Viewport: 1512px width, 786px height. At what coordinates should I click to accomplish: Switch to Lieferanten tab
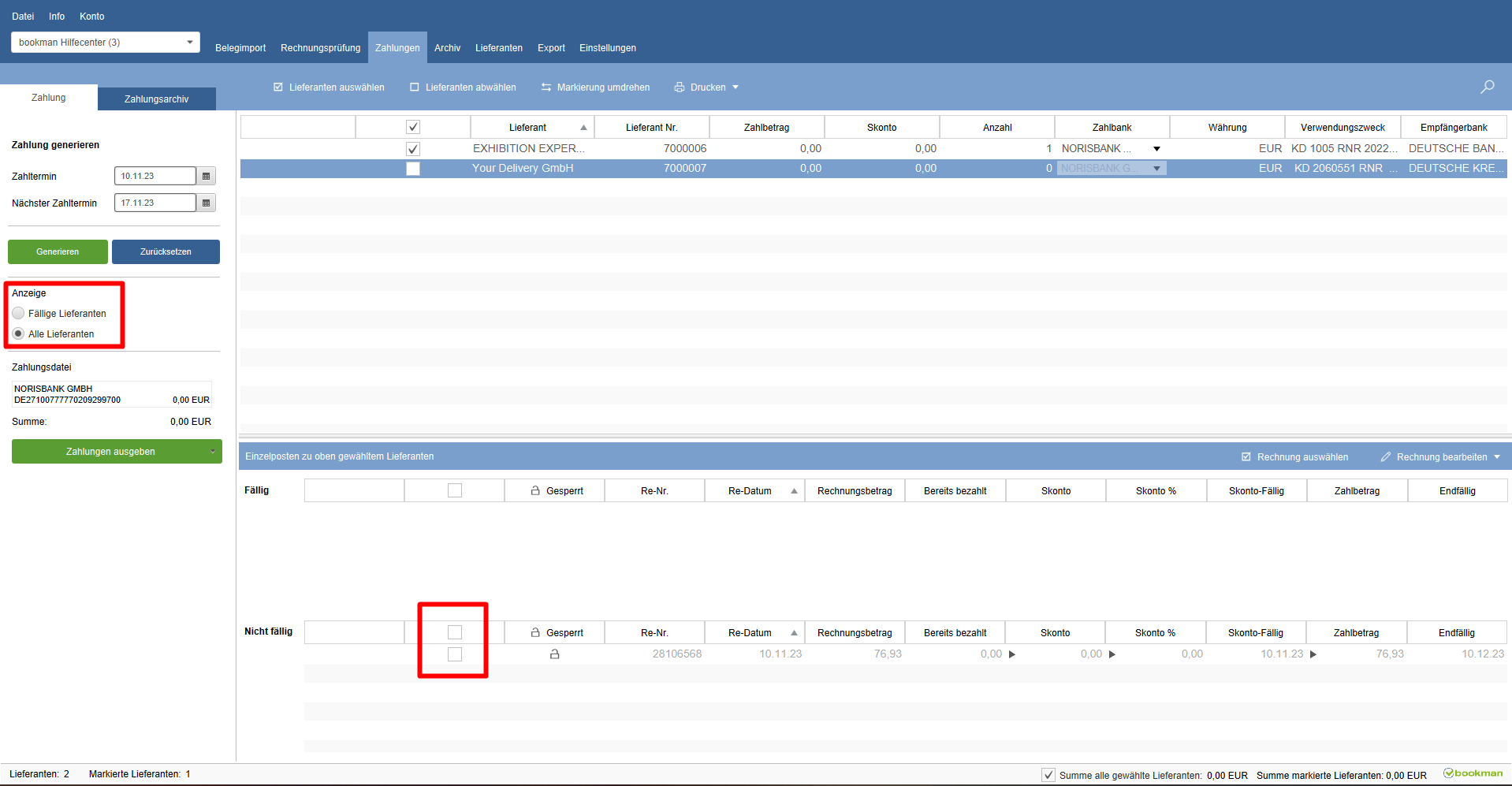pos(499,48)
